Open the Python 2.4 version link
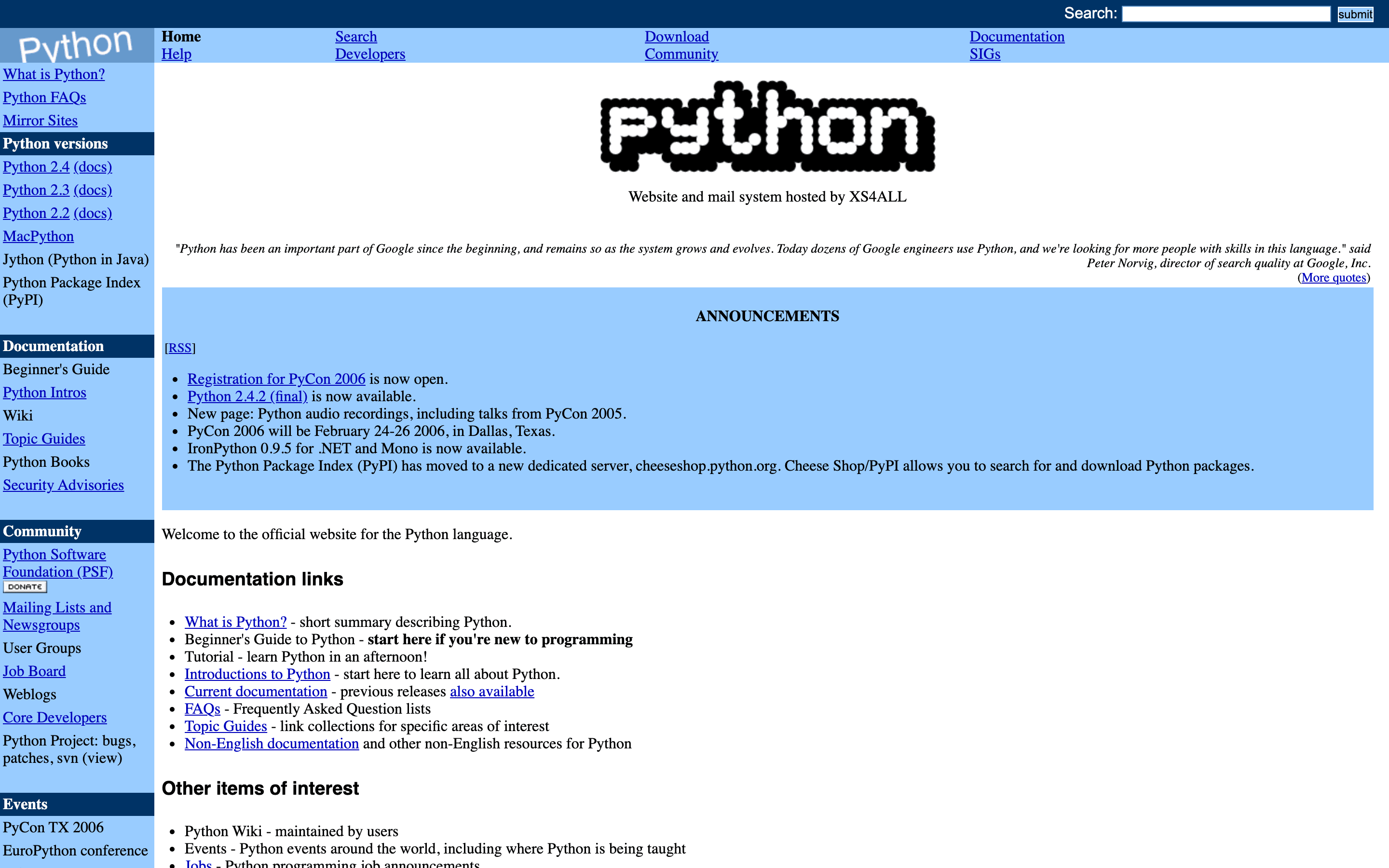The height and width of the screenshot is (868, 1389). (36, 167)
